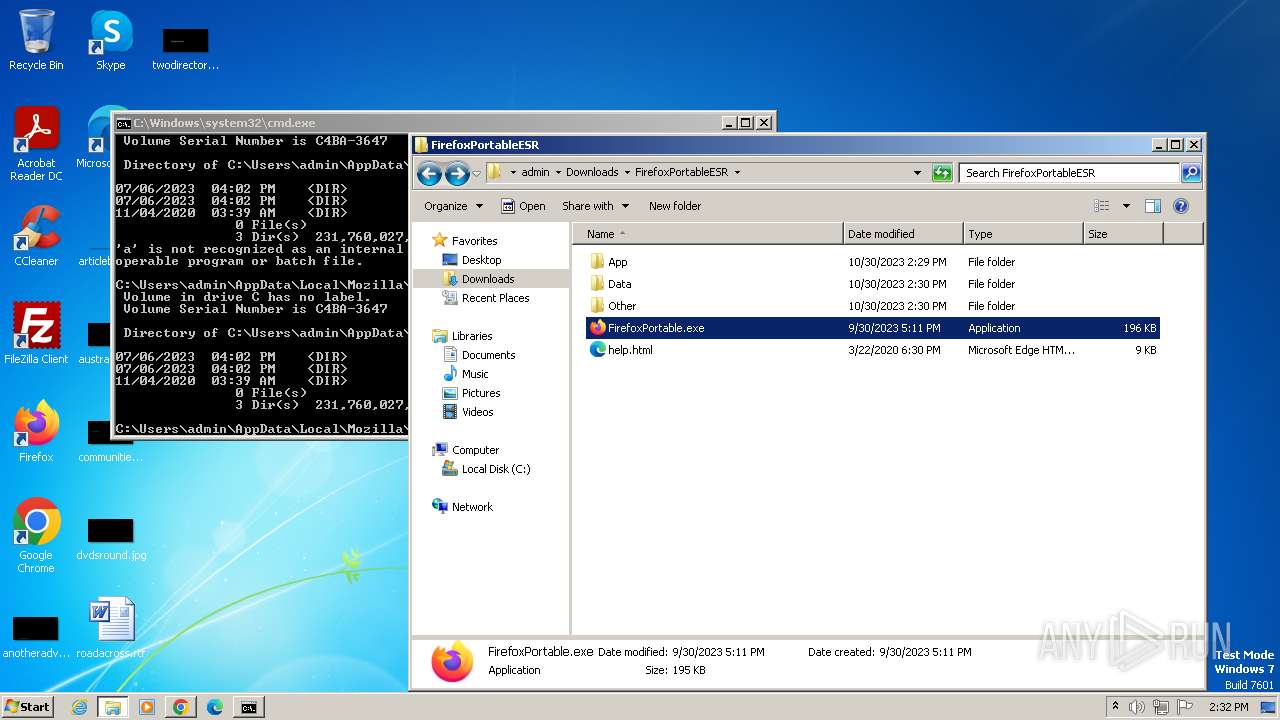Image resolution: width=1280 pixels, height=720 pixels.
Task: Select Desktop in the Favorites pane
Action: [481, 260]
